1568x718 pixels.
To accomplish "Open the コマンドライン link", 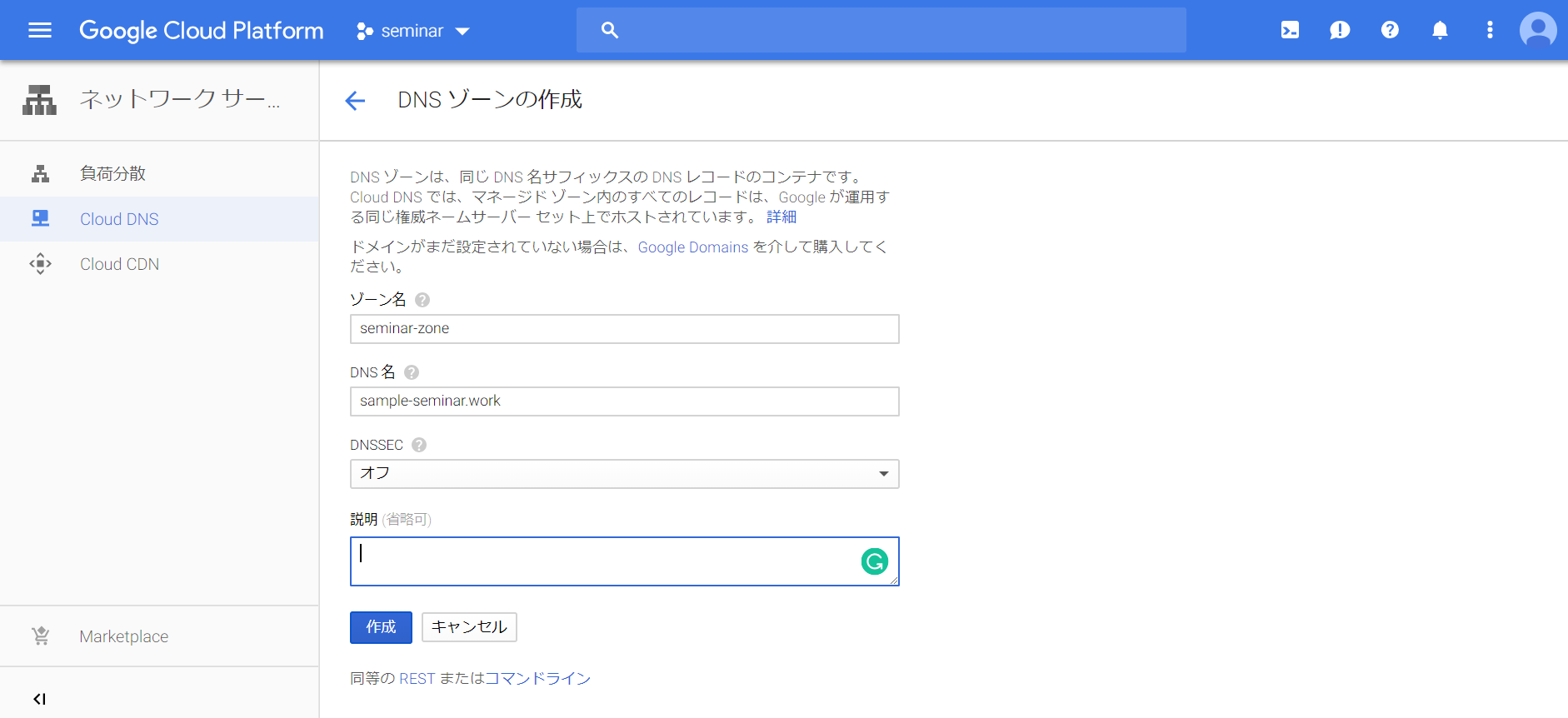I will tap(537, 679).
